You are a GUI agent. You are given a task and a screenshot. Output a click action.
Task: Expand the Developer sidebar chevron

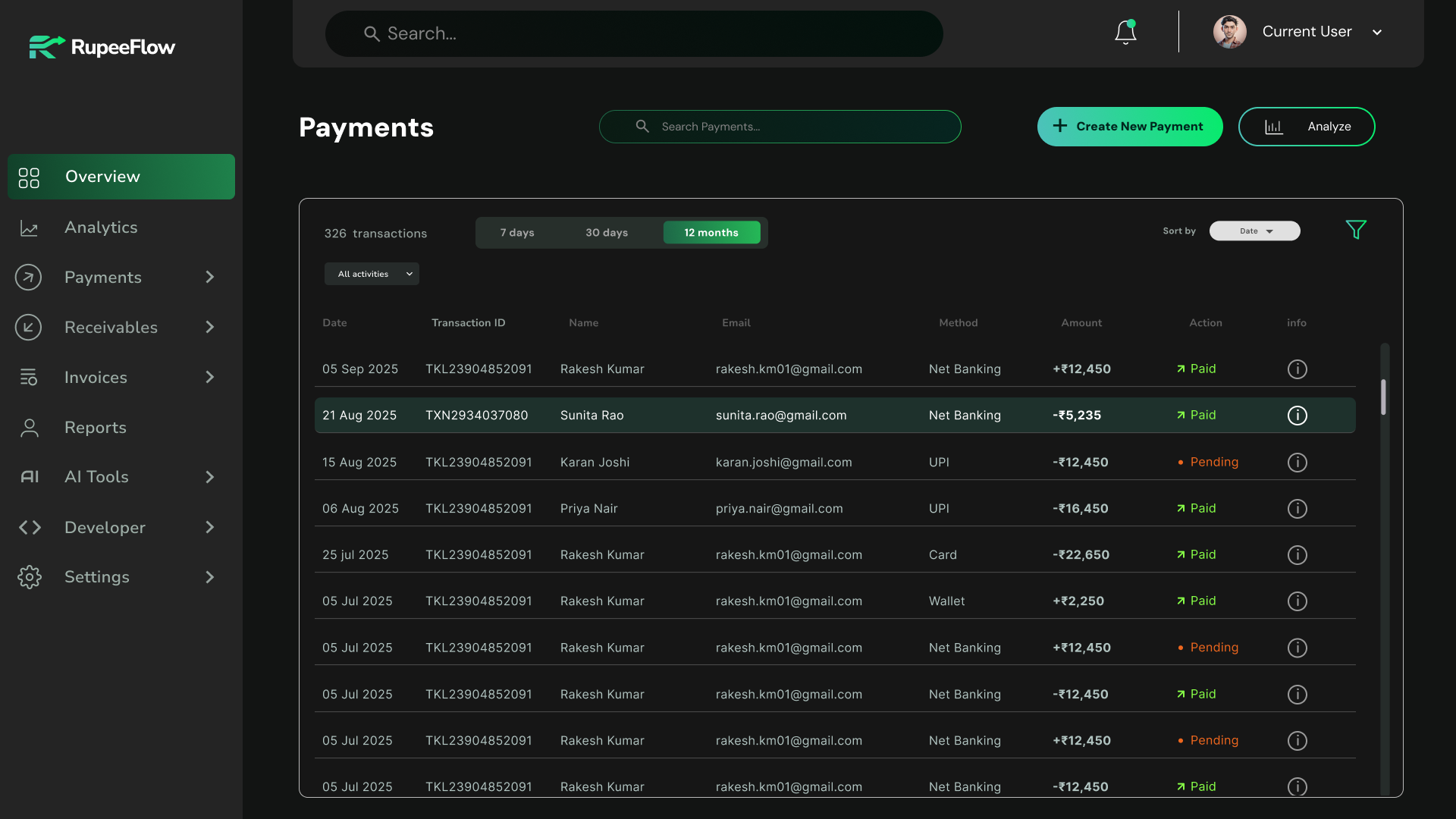pyautogui.click(x=210, y=528)
